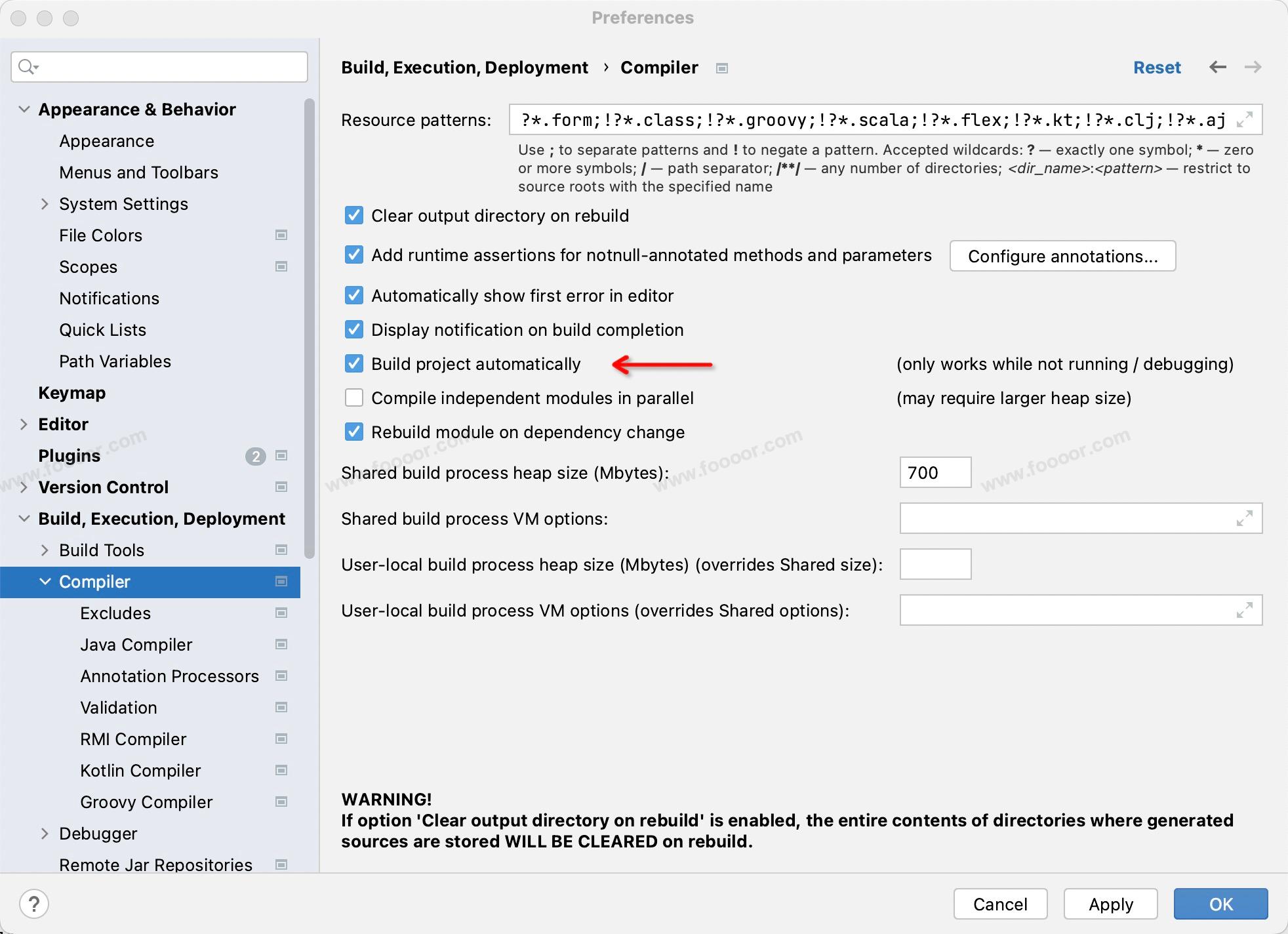Open the Java Compiler settings page
The image size is (1288, 934).
(x=136, y=645)
